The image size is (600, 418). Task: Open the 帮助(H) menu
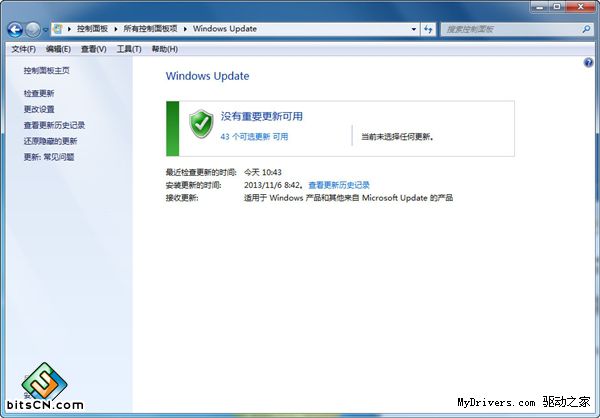click(165, 49)
